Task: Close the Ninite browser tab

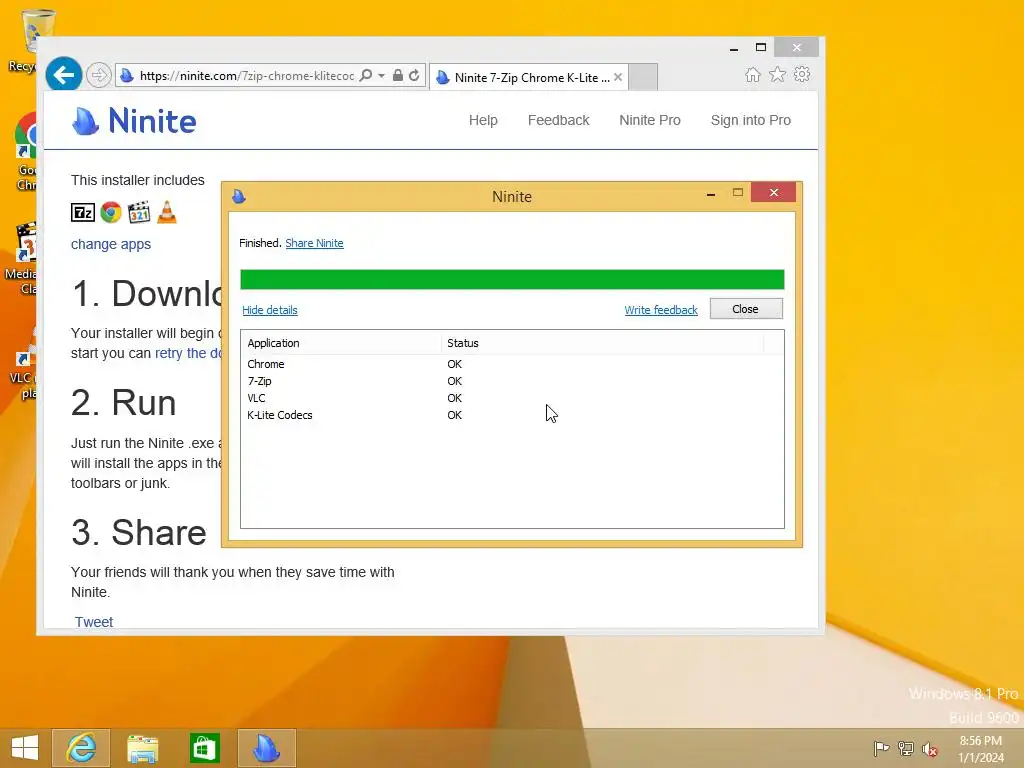Action: (618, 77)
